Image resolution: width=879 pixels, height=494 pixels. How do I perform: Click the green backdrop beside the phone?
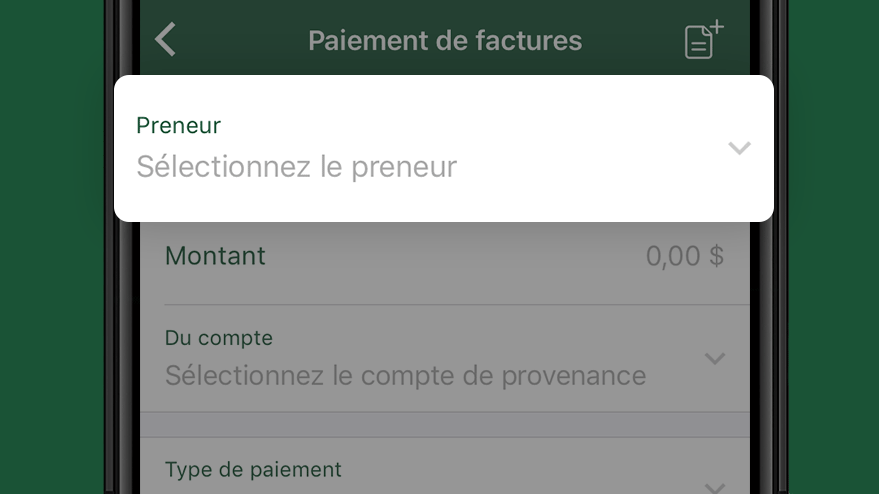52,247
